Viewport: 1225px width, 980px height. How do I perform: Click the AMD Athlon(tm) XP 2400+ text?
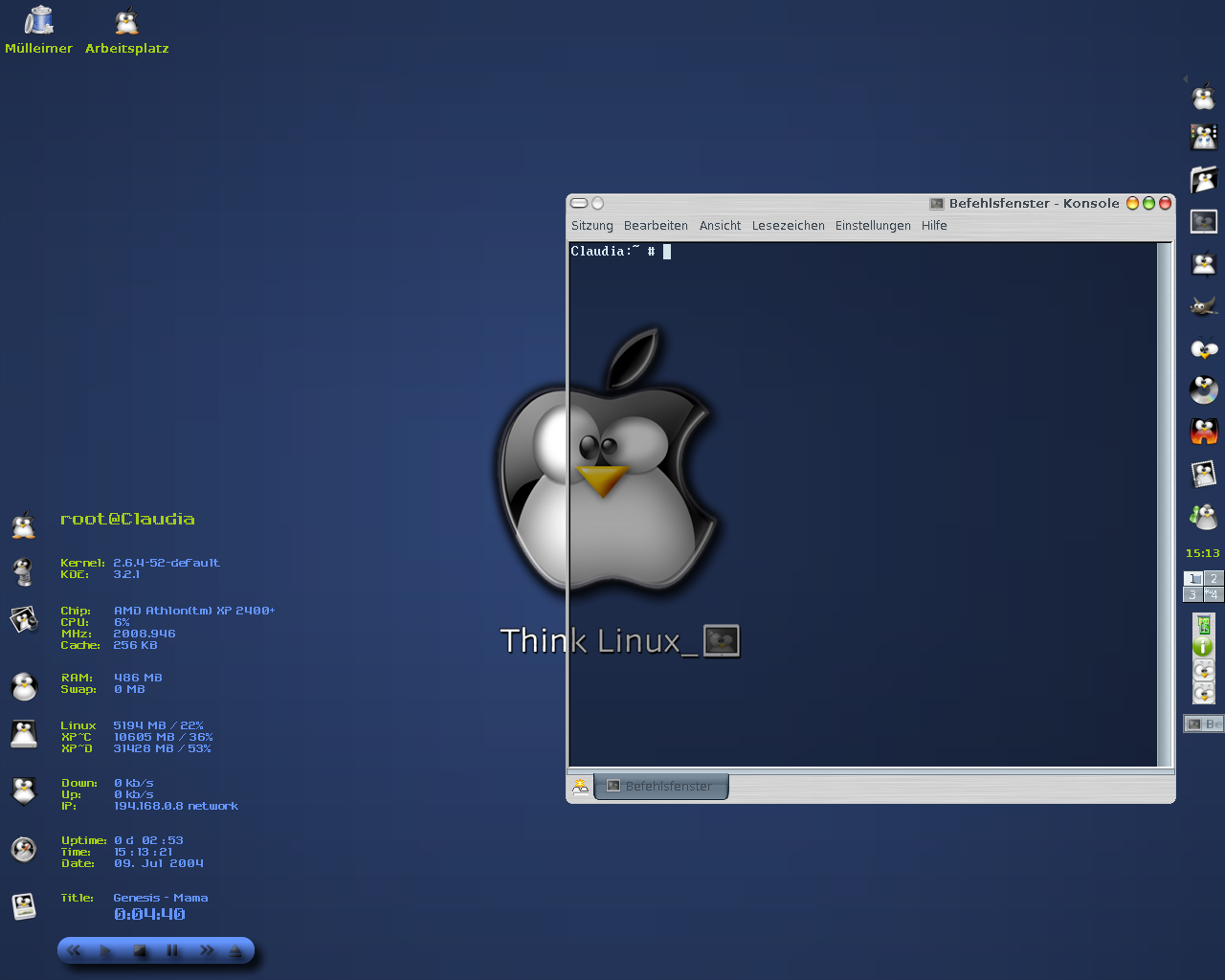194,611
